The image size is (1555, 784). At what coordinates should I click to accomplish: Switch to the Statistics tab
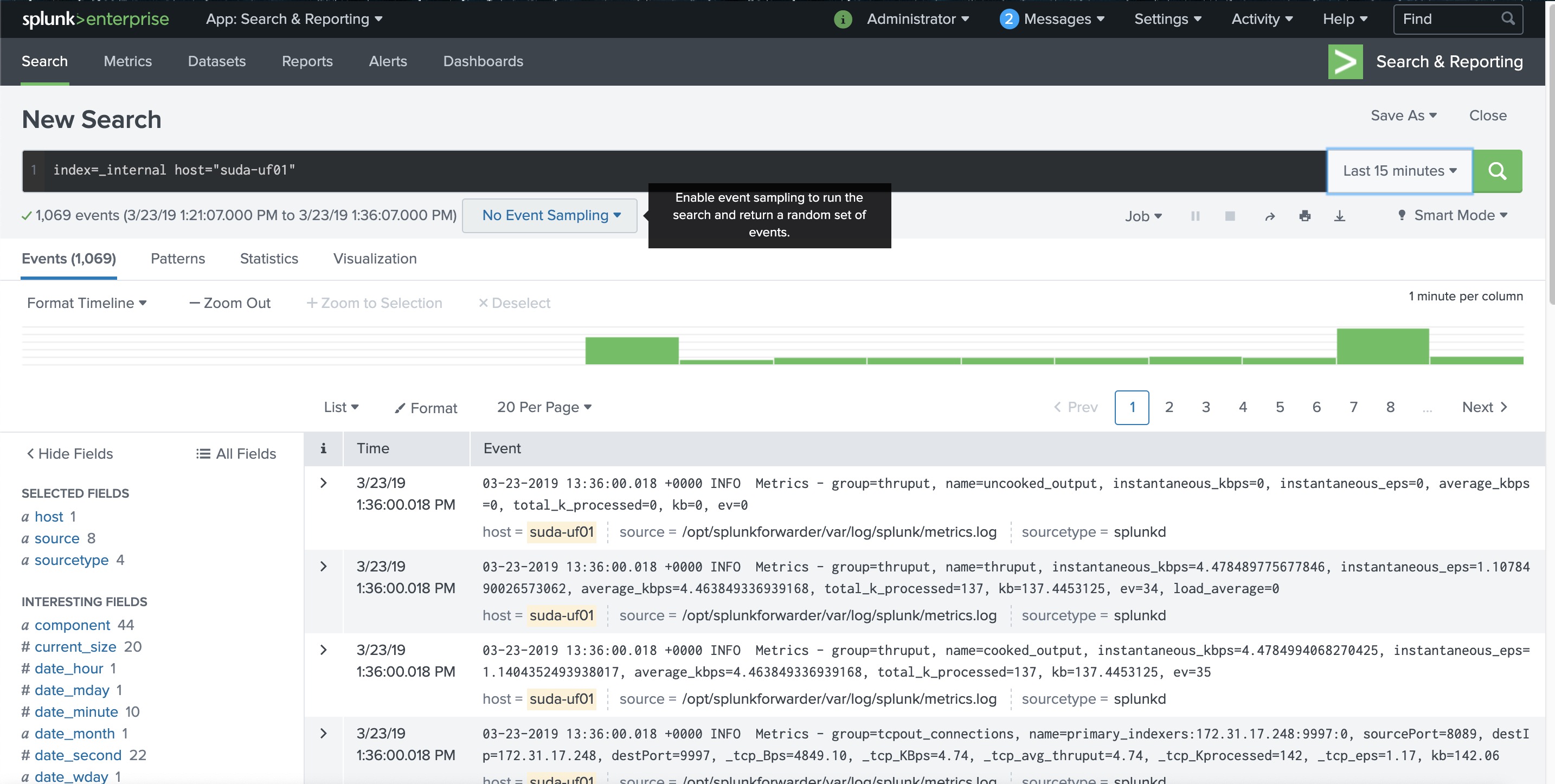pos(268,258)
